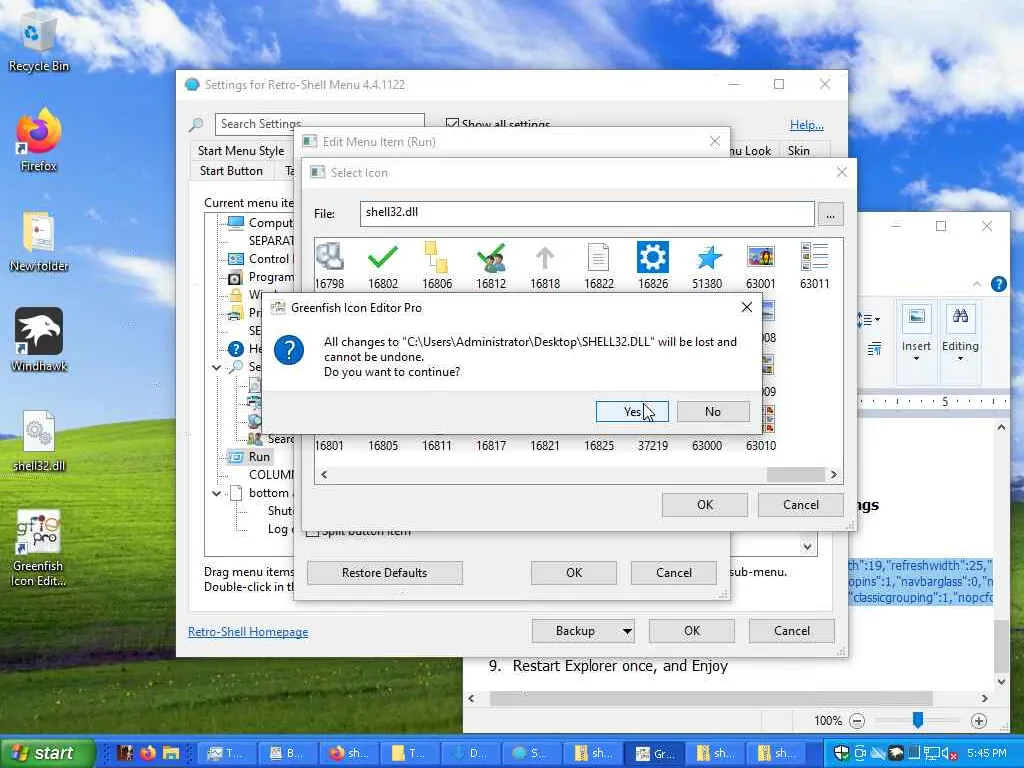This screenshot has width=1024, height=768.
Task: Click the WordPad paragraph settings icon
Action: [874, 349]
